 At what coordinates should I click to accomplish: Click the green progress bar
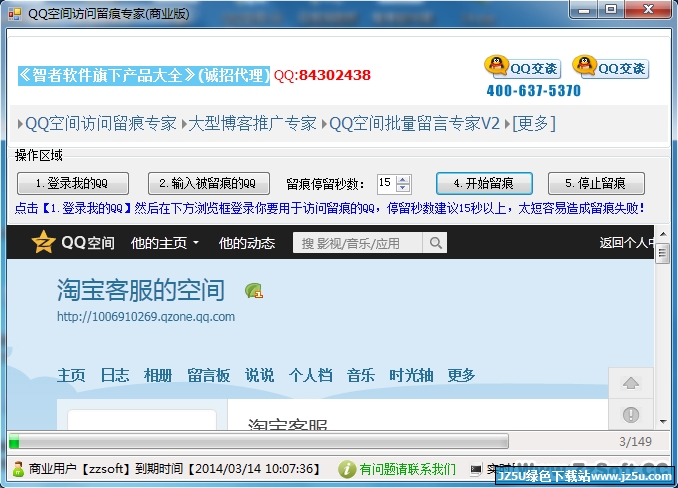point(259,442)
